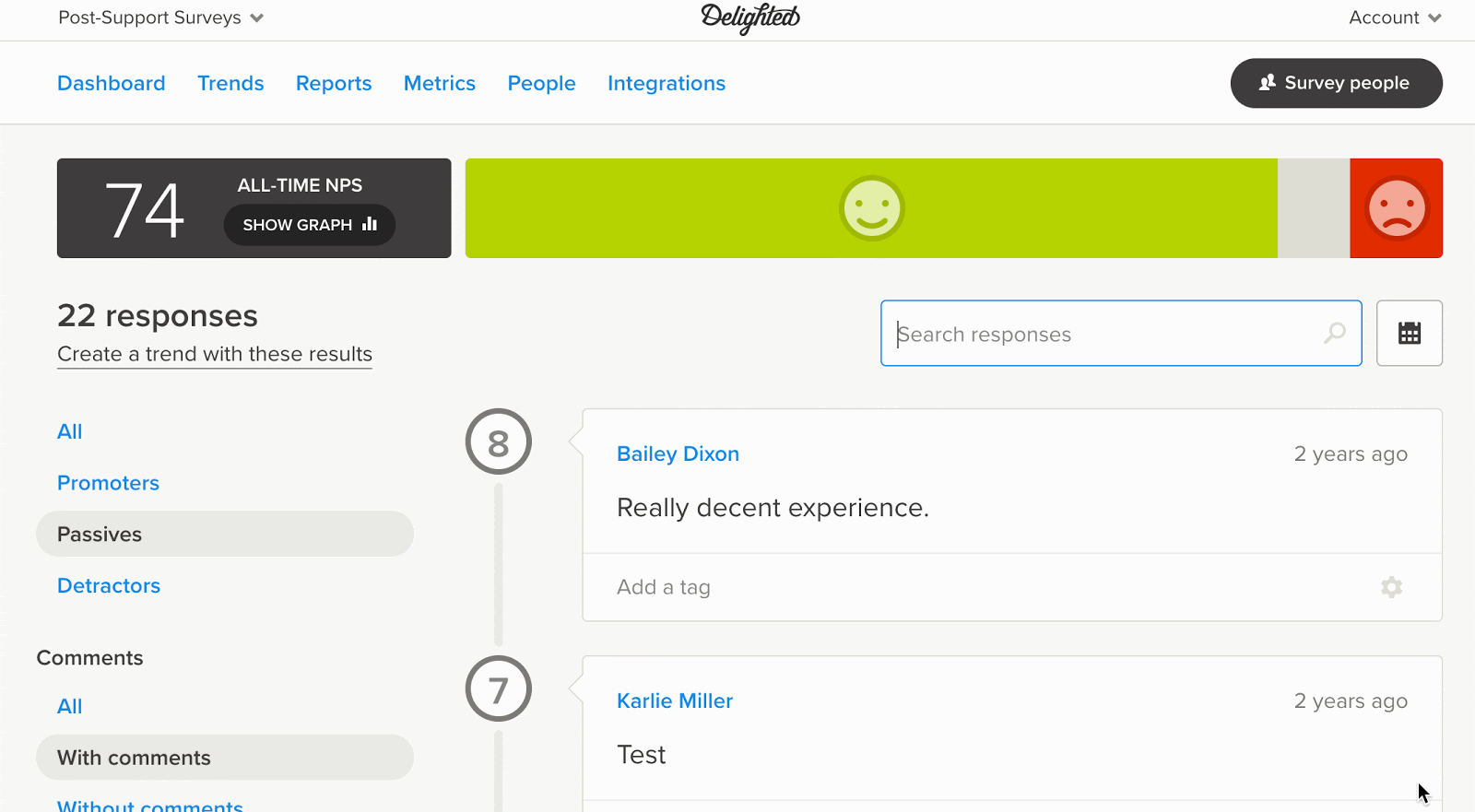Click the bar chart icon in Show Graph

point(370,224)
